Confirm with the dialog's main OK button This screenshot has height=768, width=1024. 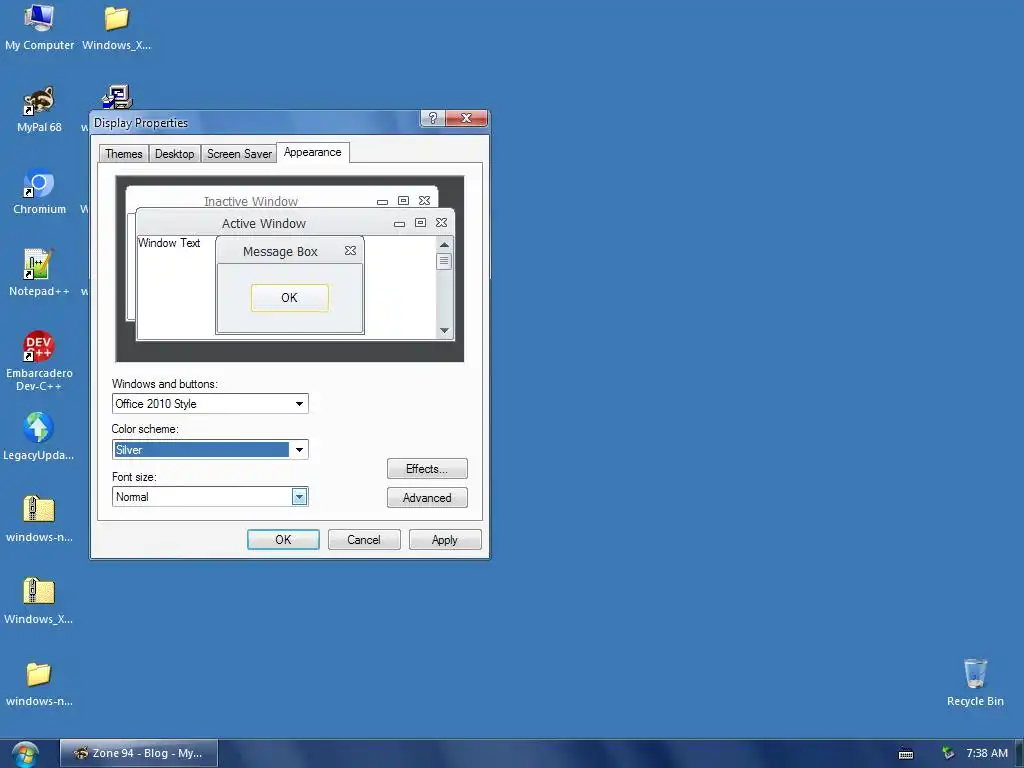coord(283,539)
